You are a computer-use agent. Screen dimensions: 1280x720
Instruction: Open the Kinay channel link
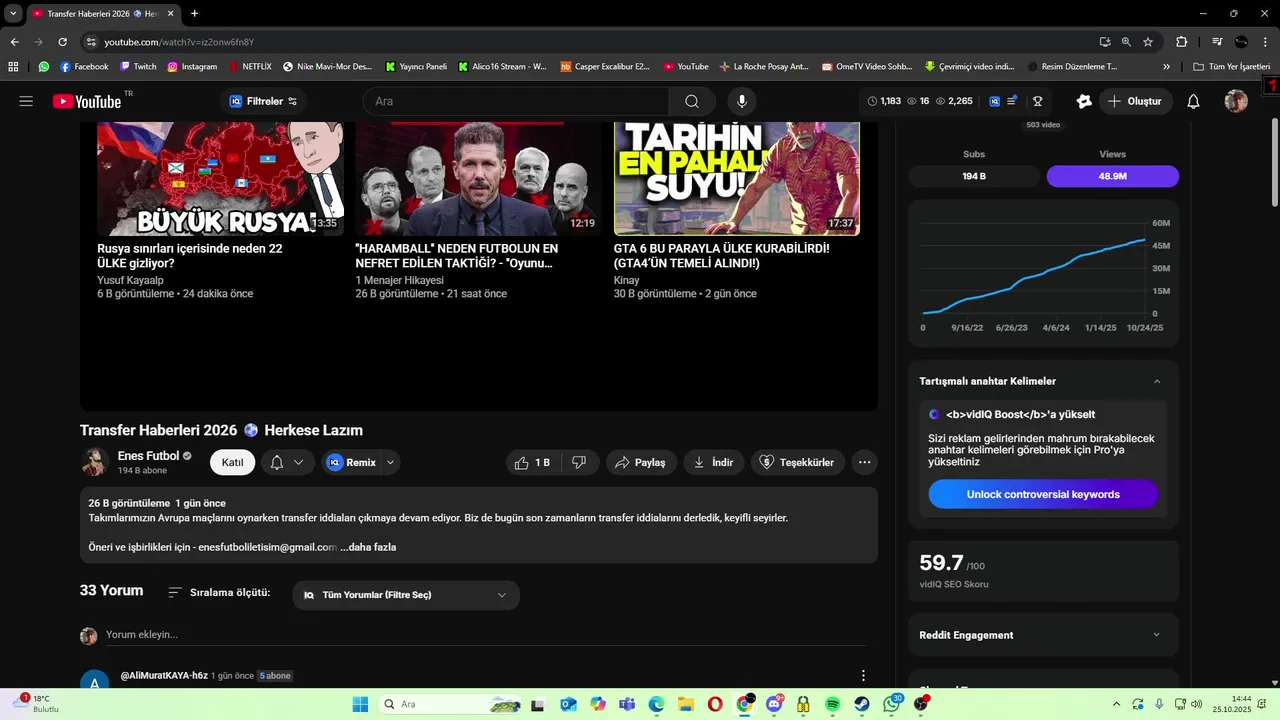pos(626,280)
